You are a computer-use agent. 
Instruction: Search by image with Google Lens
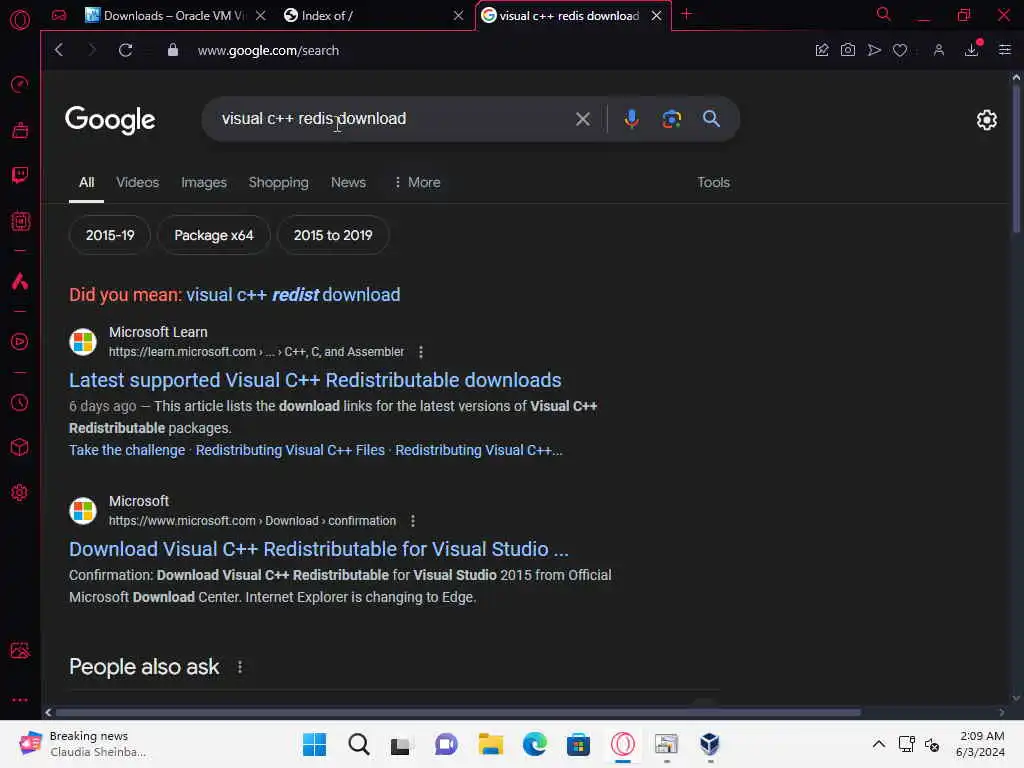(671, 119)
